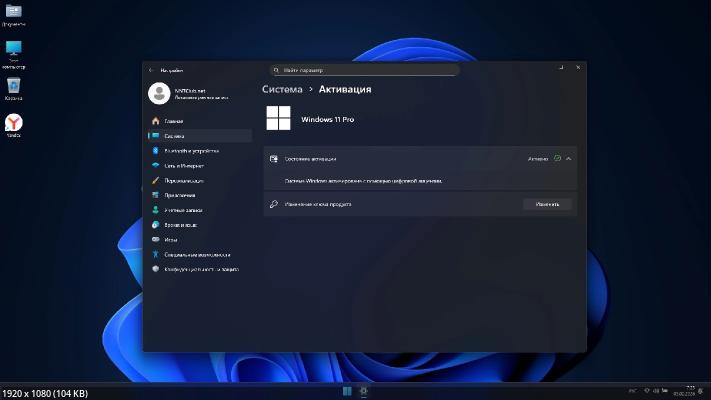Click the Корзина desktop icon
The image size is (711, 400).
point(14,87)
